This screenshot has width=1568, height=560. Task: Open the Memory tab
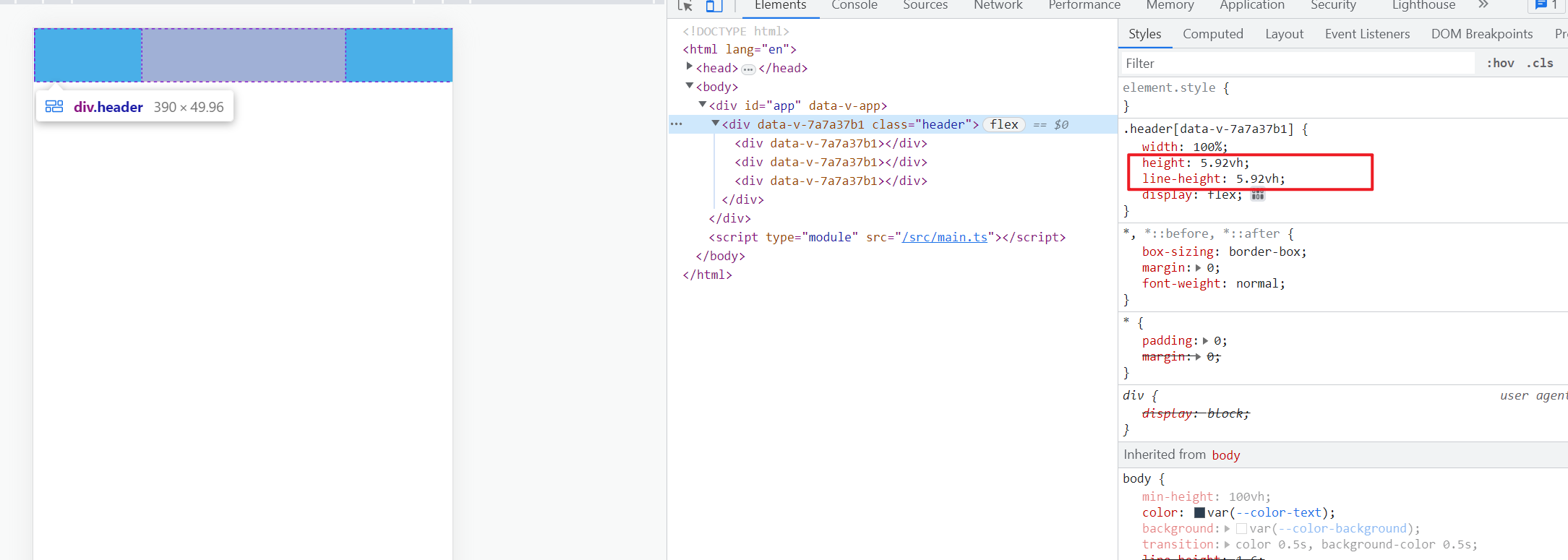[x=1170, y=6]
